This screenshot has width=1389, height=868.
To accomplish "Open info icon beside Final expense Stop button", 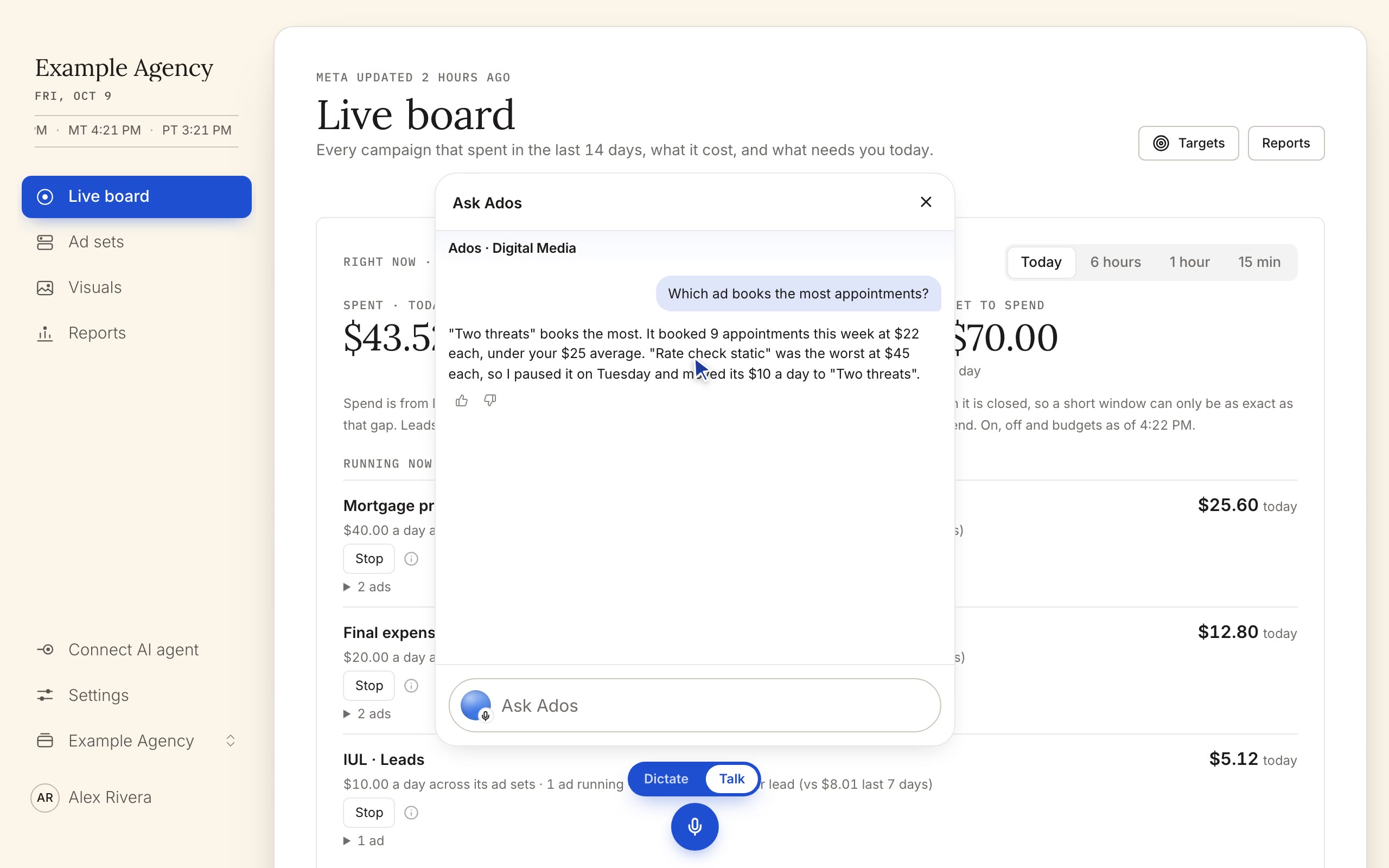I will tap(411, 685).
